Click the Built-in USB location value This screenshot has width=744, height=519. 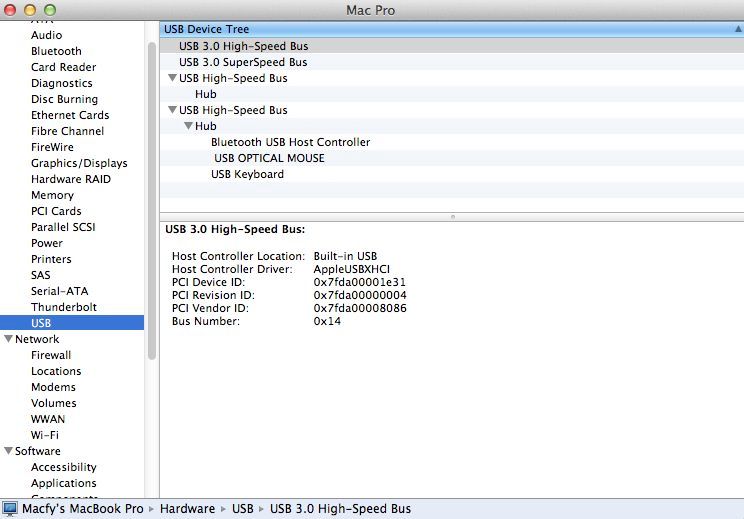pyautogui.click(x=345, y=256)
